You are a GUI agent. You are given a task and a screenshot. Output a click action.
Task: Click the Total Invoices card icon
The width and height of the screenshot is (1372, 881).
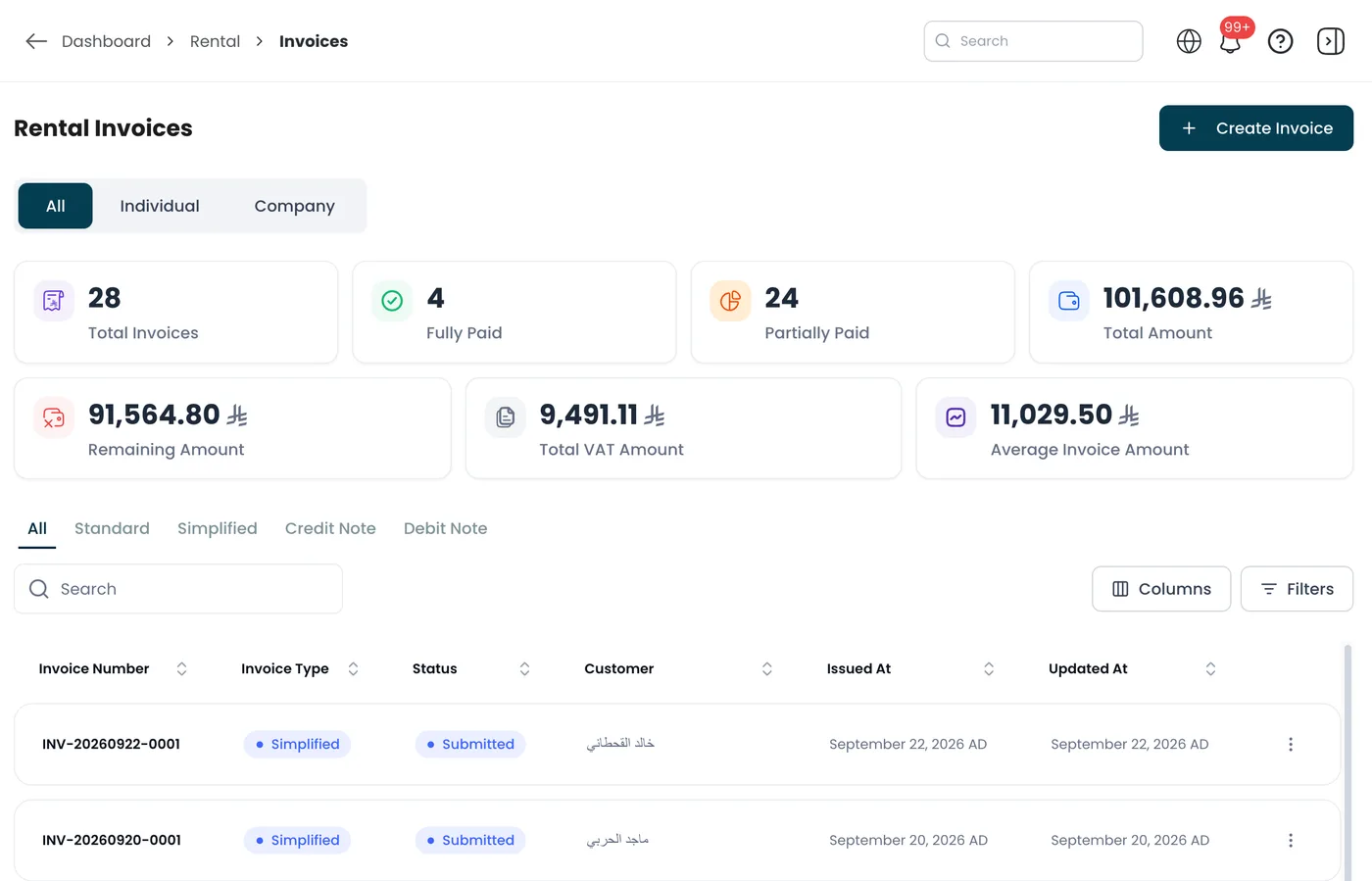[54, 301]
